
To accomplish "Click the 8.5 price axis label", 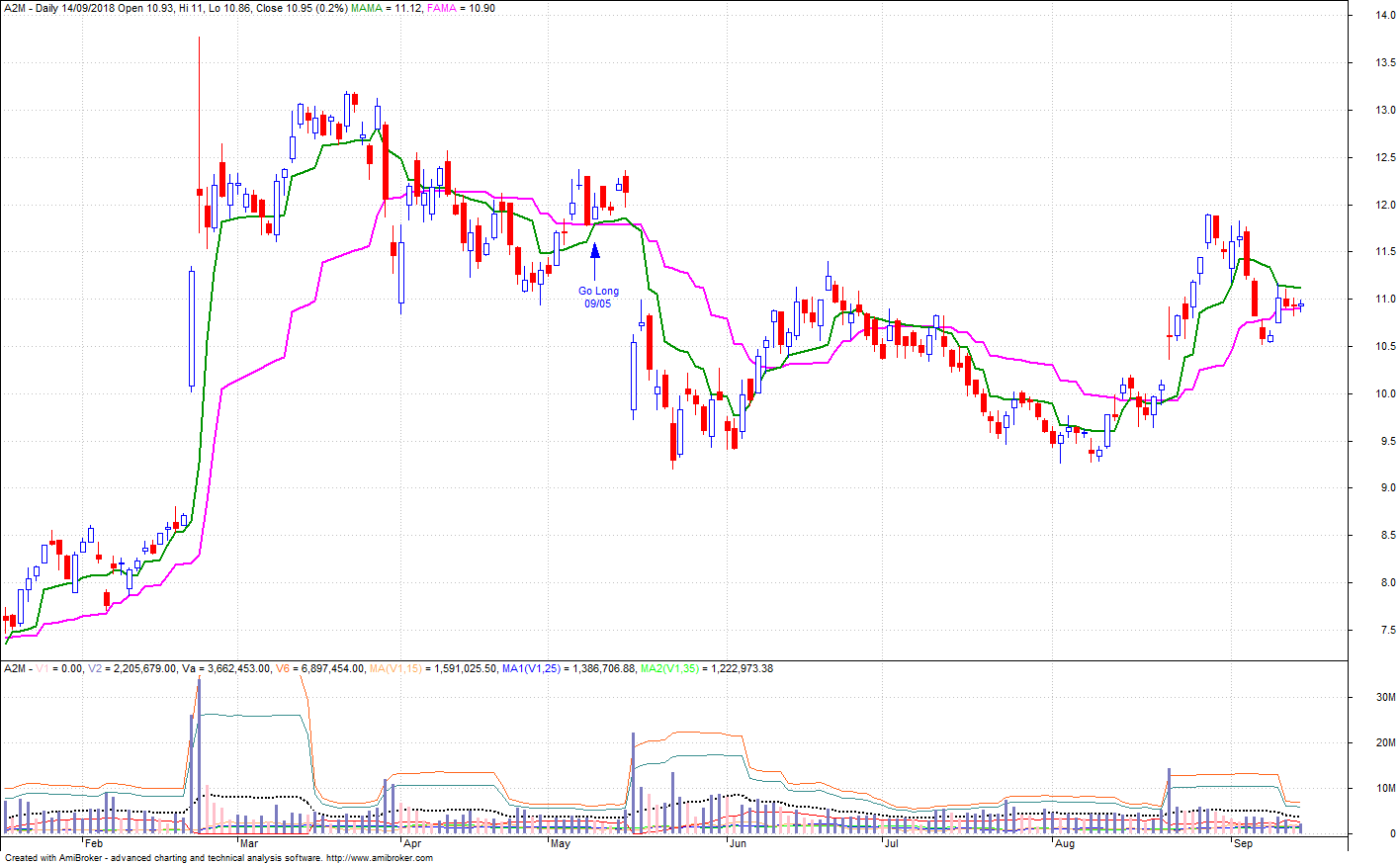I will (1387, 536).
